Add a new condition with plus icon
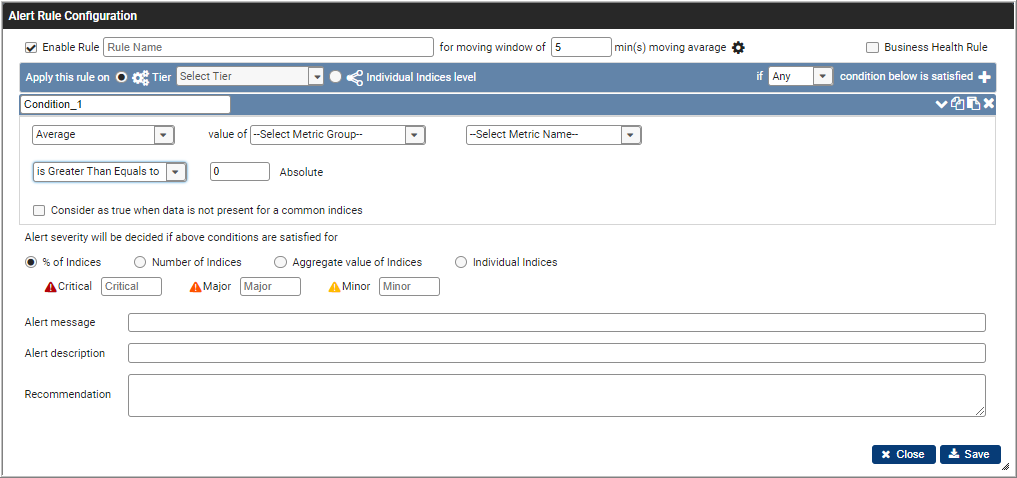1017x478 pixels. (x=984, y=77)
